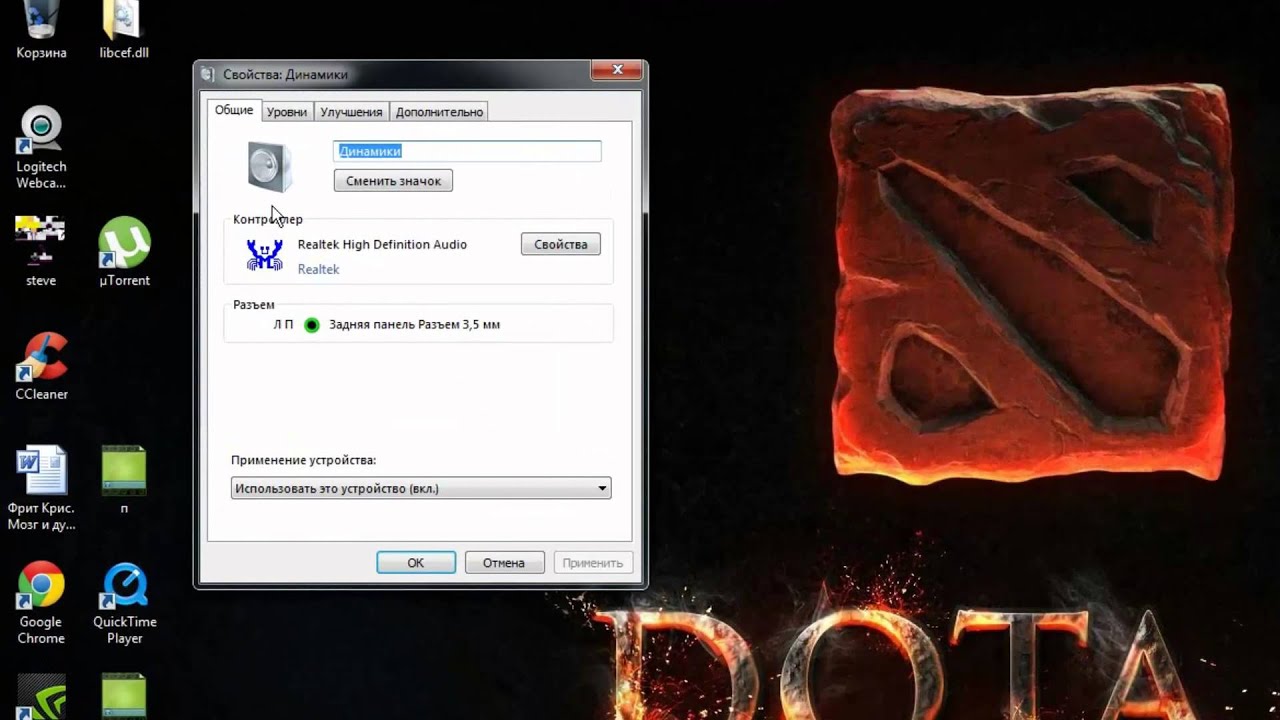Open the Дополнительно tab
This screenshot has height=720, width=1280.
pyautogui.click(x=439, y=112)
